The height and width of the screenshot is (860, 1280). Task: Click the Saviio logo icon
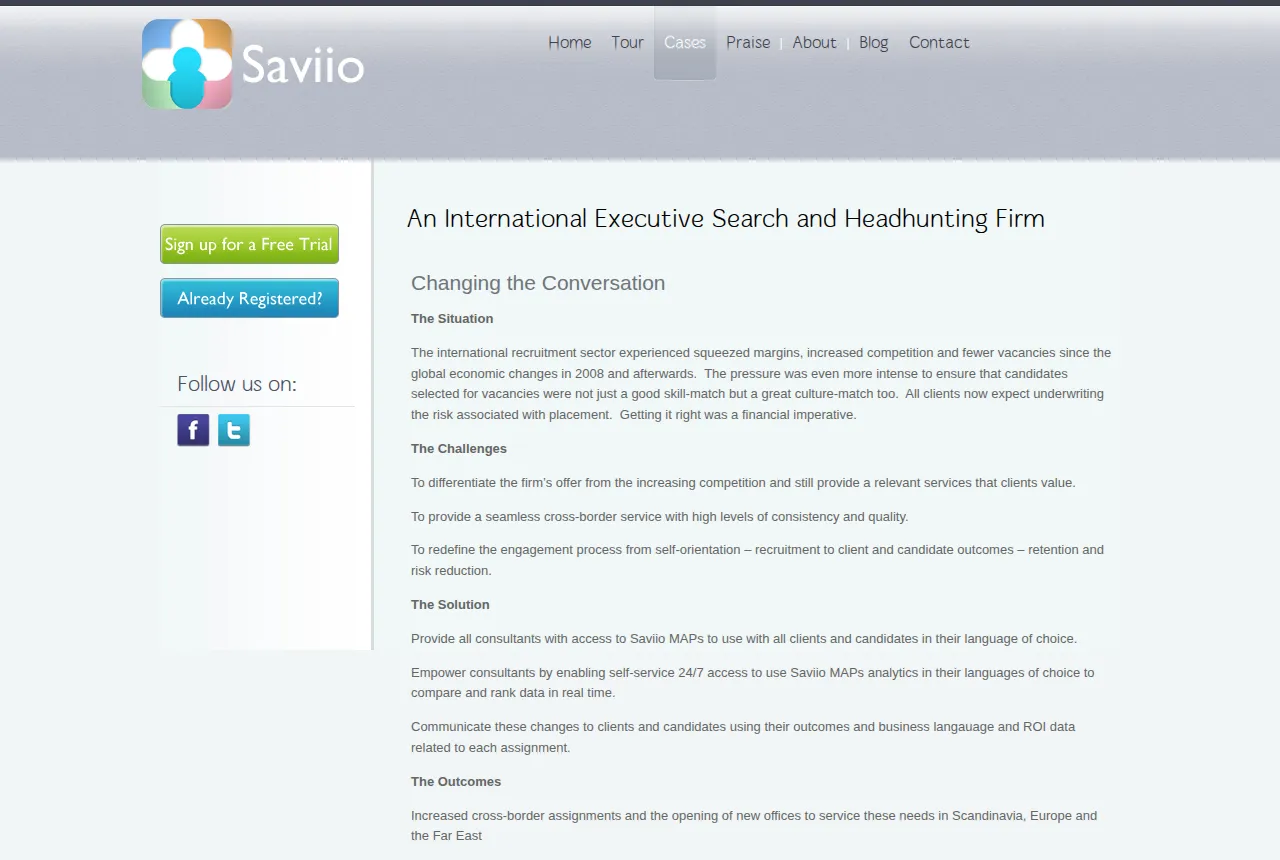point(187,64)
